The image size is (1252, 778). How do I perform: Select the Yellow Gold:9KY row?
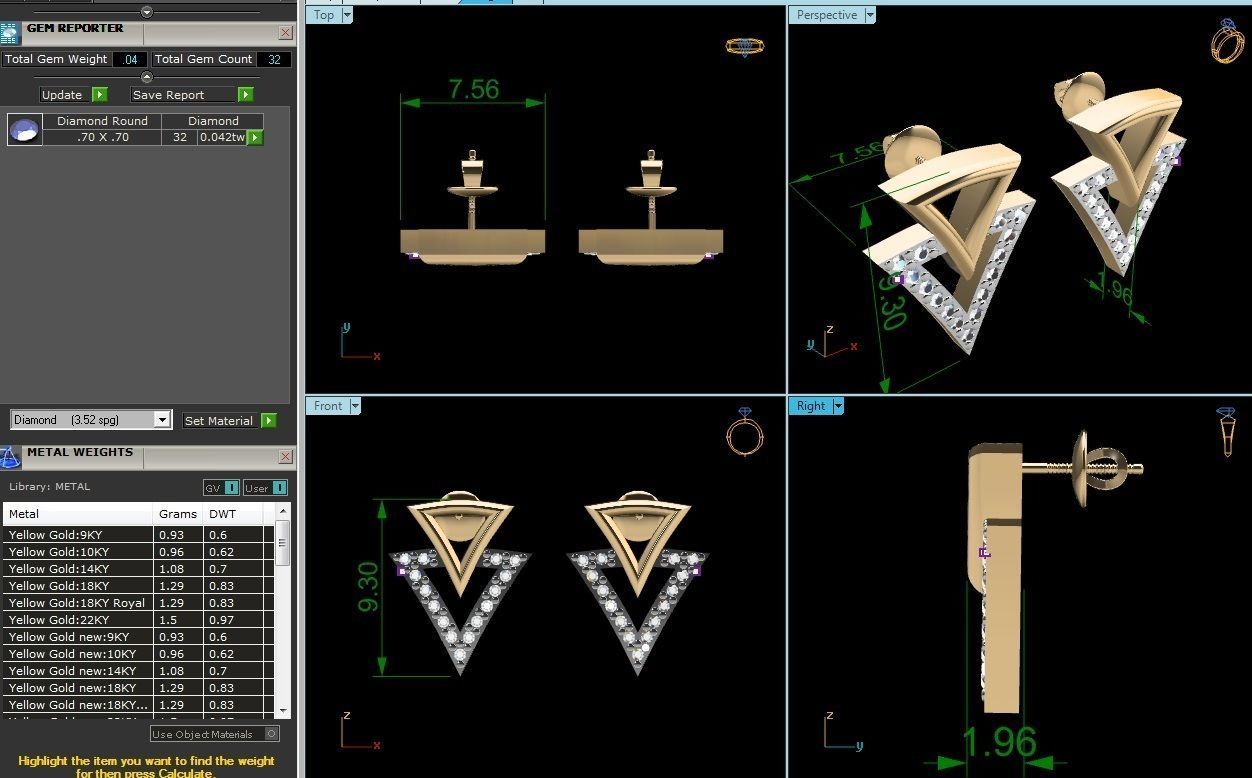[139, 535]
